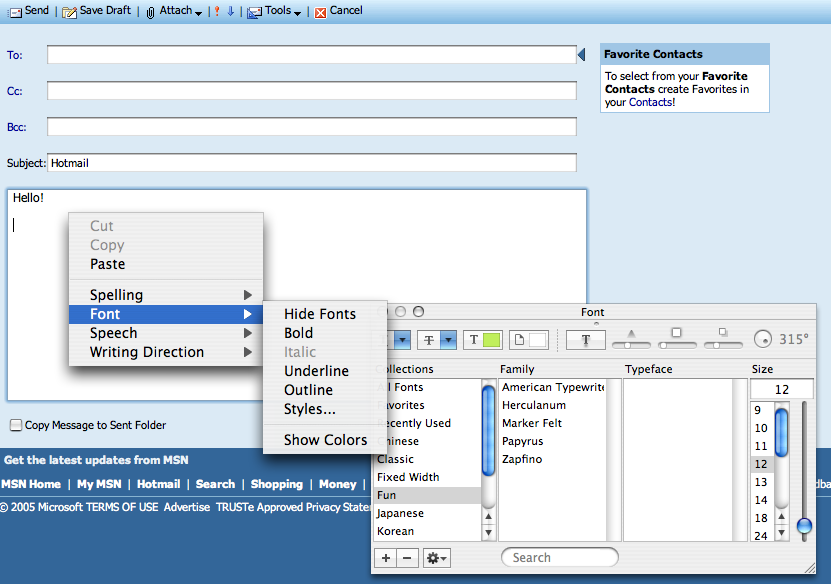Expand the Spelling submenu arrow

(x=247, y=295)
